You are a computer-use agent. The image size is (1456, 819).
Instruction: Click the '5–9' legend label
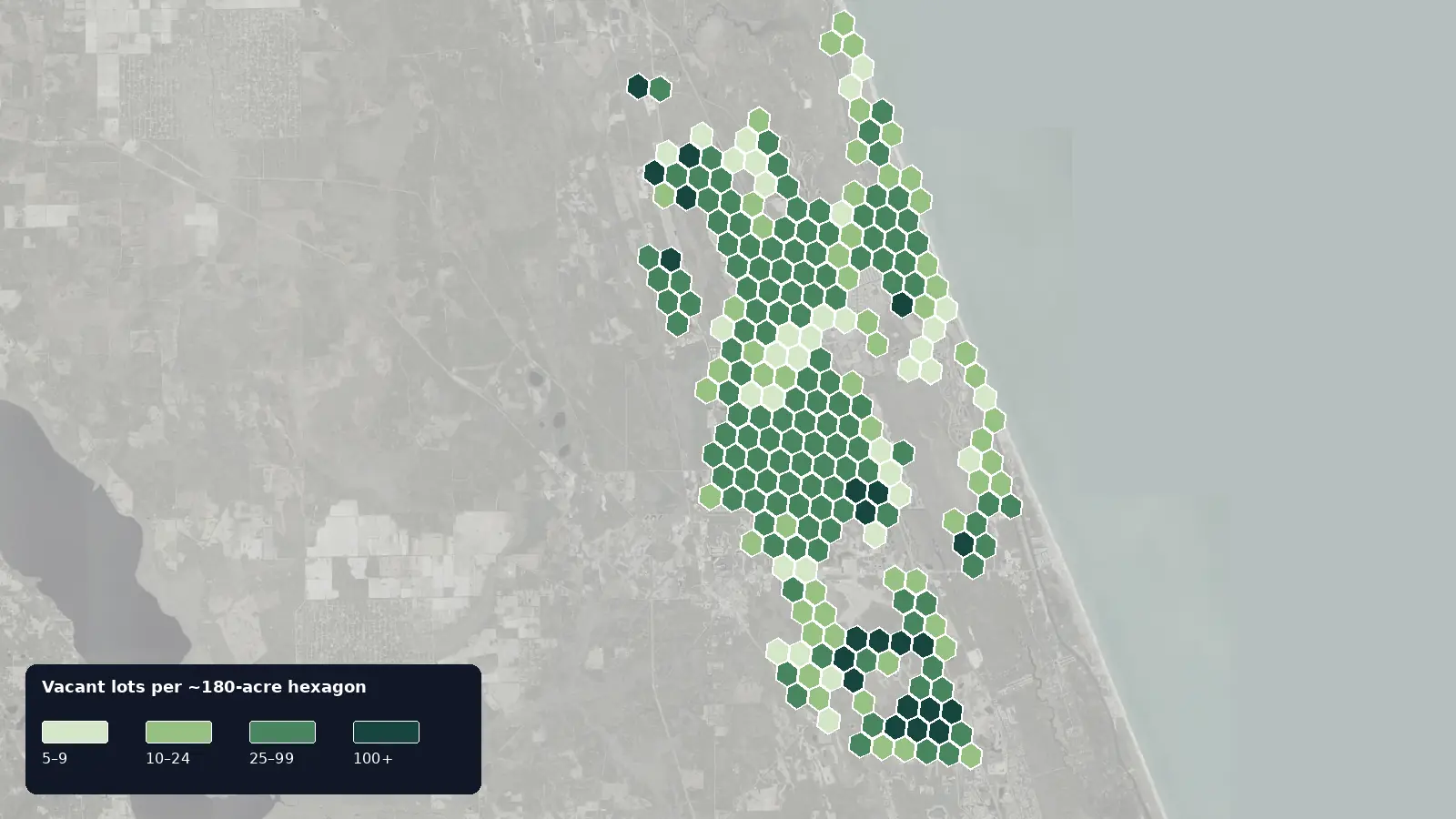(55, 758)
